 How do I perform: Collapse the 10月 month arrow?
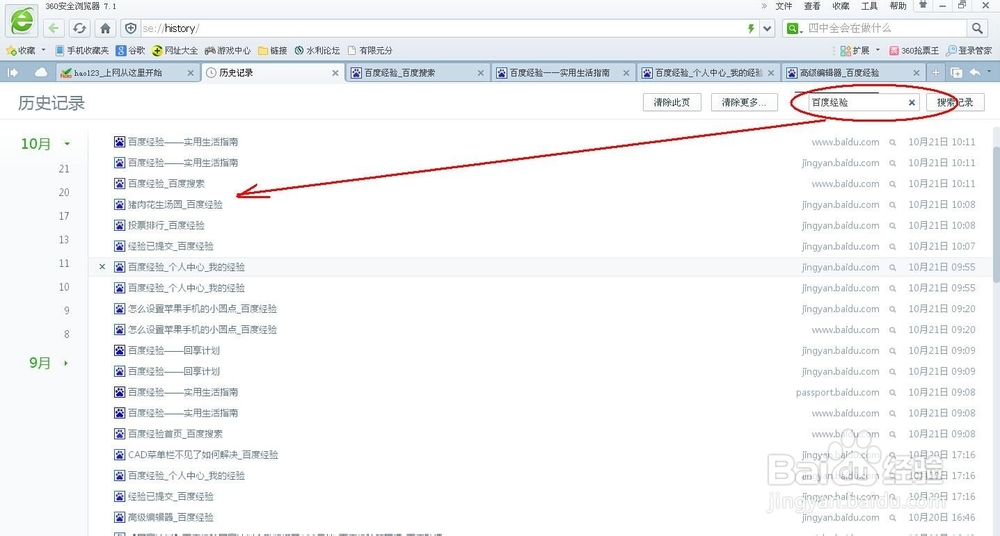click(66, 144)
